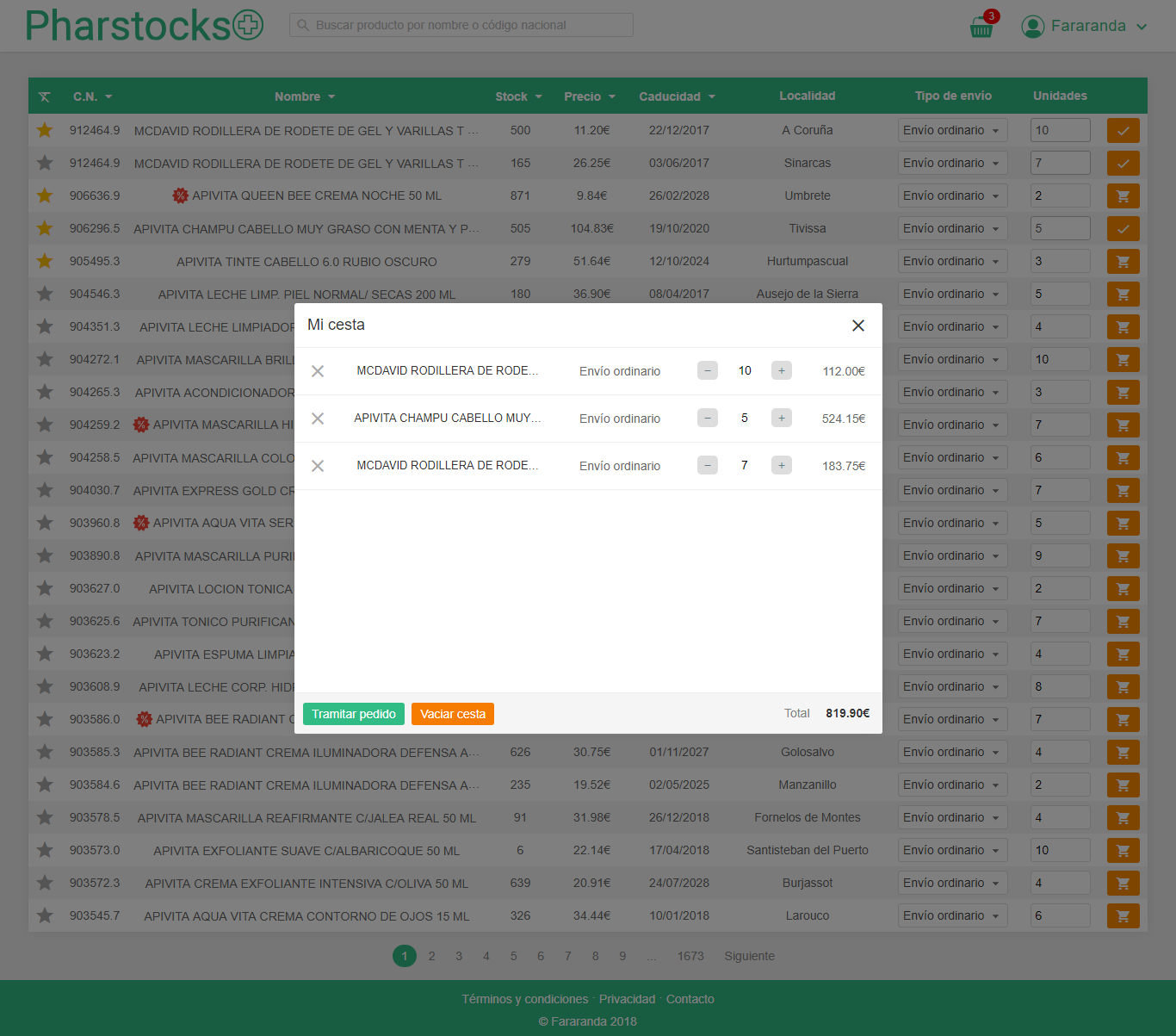The image size is (1176, 1036).
Task: Remove MCDAVID RODILLERA item priced 183.75€
Action: (318, 466)
